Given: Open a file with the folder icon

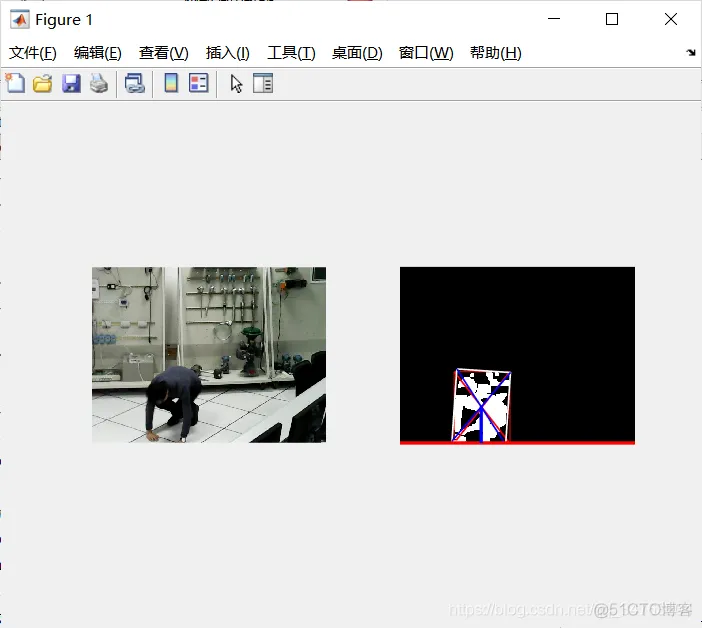Looking at the screenshot, I should click(x=43, y=84).
